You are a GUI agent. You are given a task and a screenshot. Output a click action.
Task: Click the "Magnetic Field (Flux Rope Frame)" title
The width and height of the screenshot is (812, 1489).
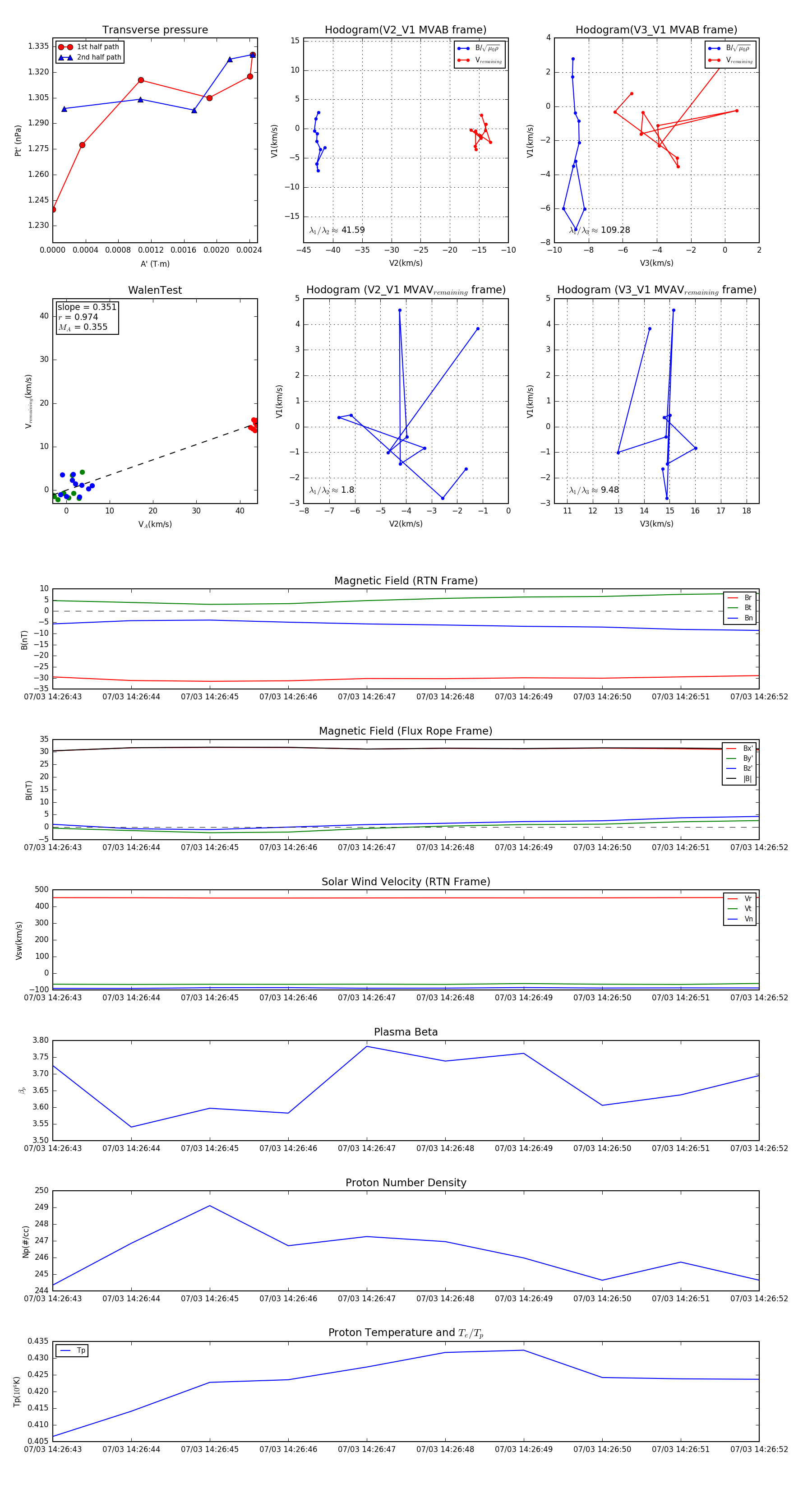click(x=405, y=731)
